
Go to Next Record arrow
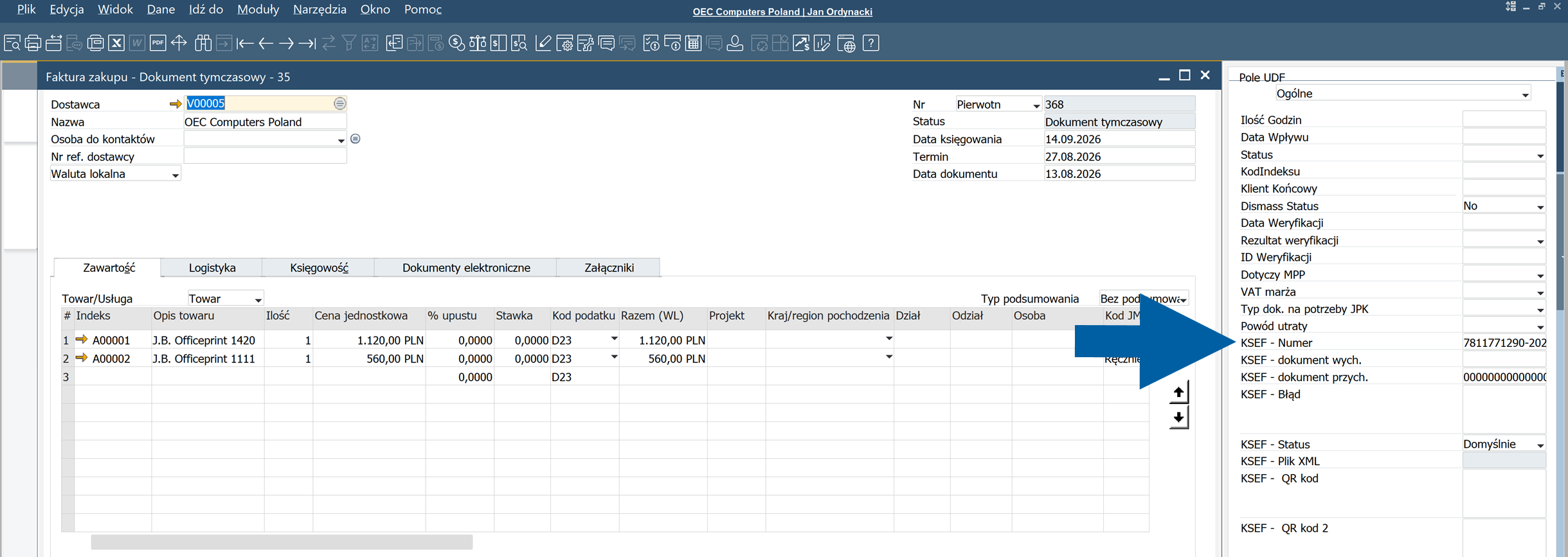pos(287,43)
